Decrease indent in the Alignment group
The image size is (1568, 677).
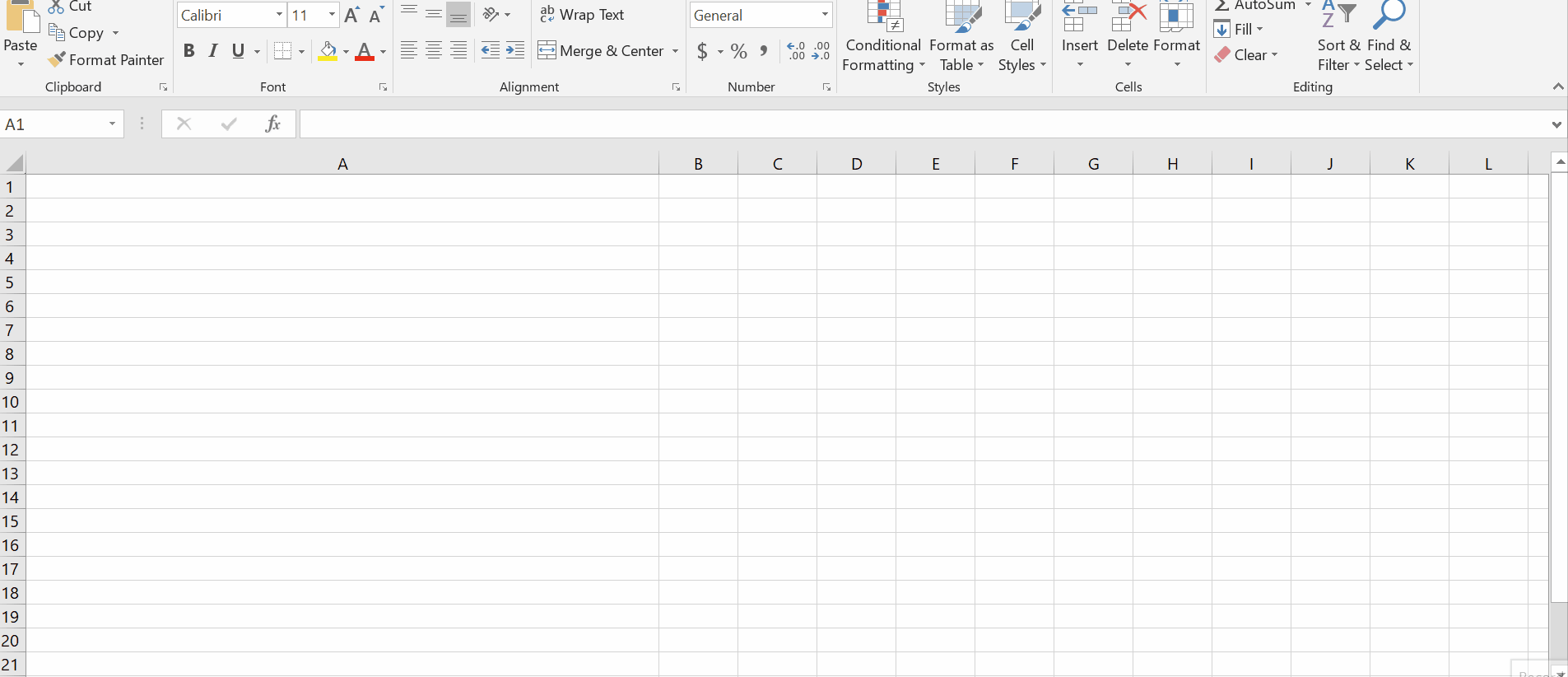pyautogui.click(x=491, y=50)
